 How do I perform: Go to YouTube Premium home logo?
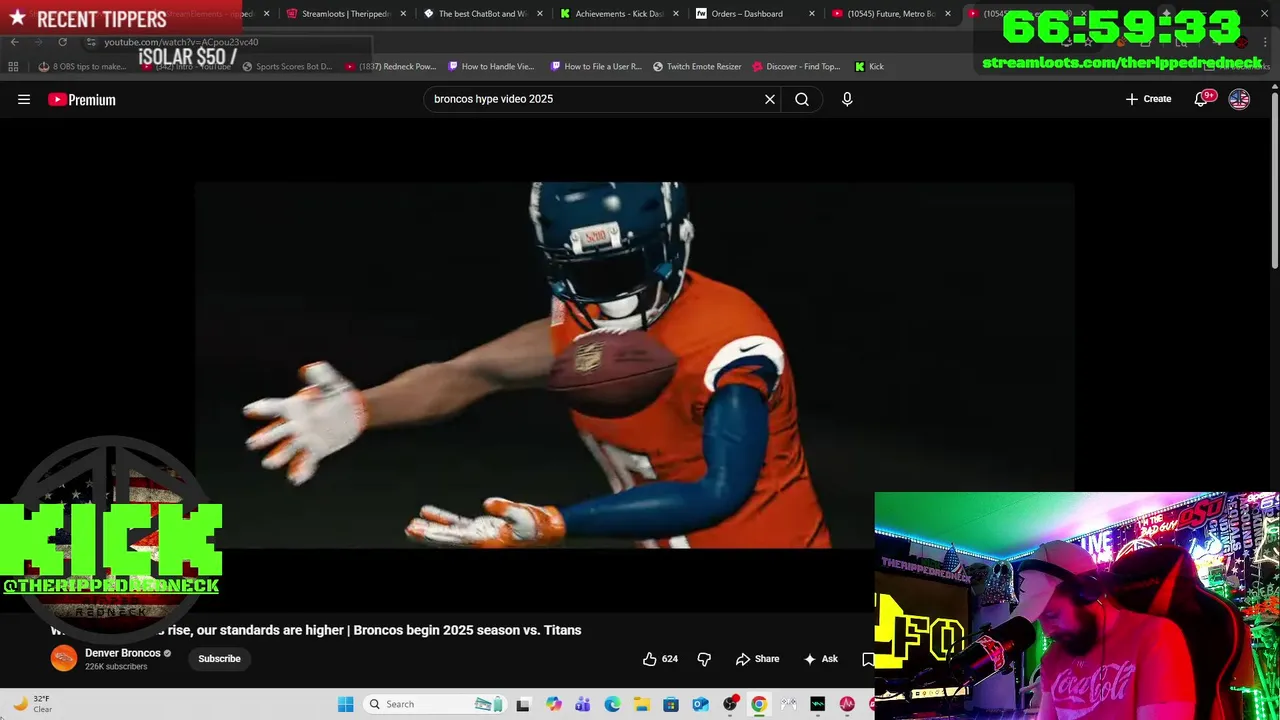[x=82, y=99]
